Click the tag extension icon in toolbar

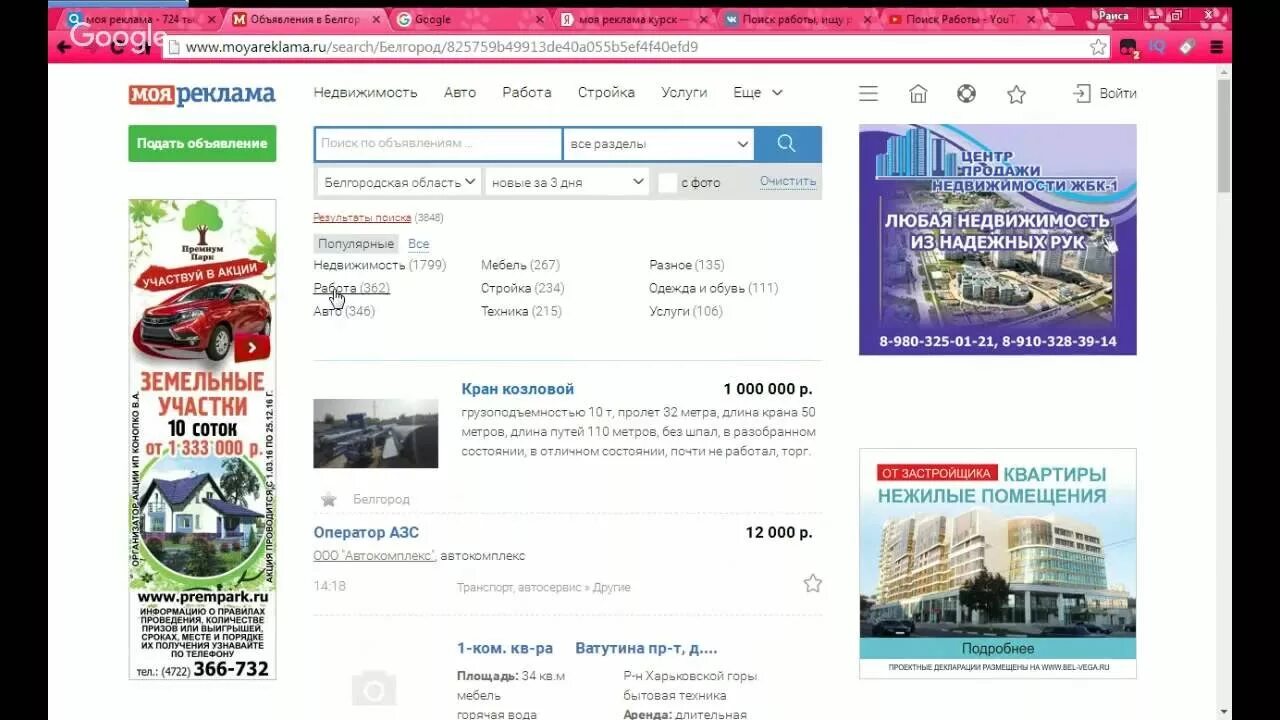point(1186,47)
